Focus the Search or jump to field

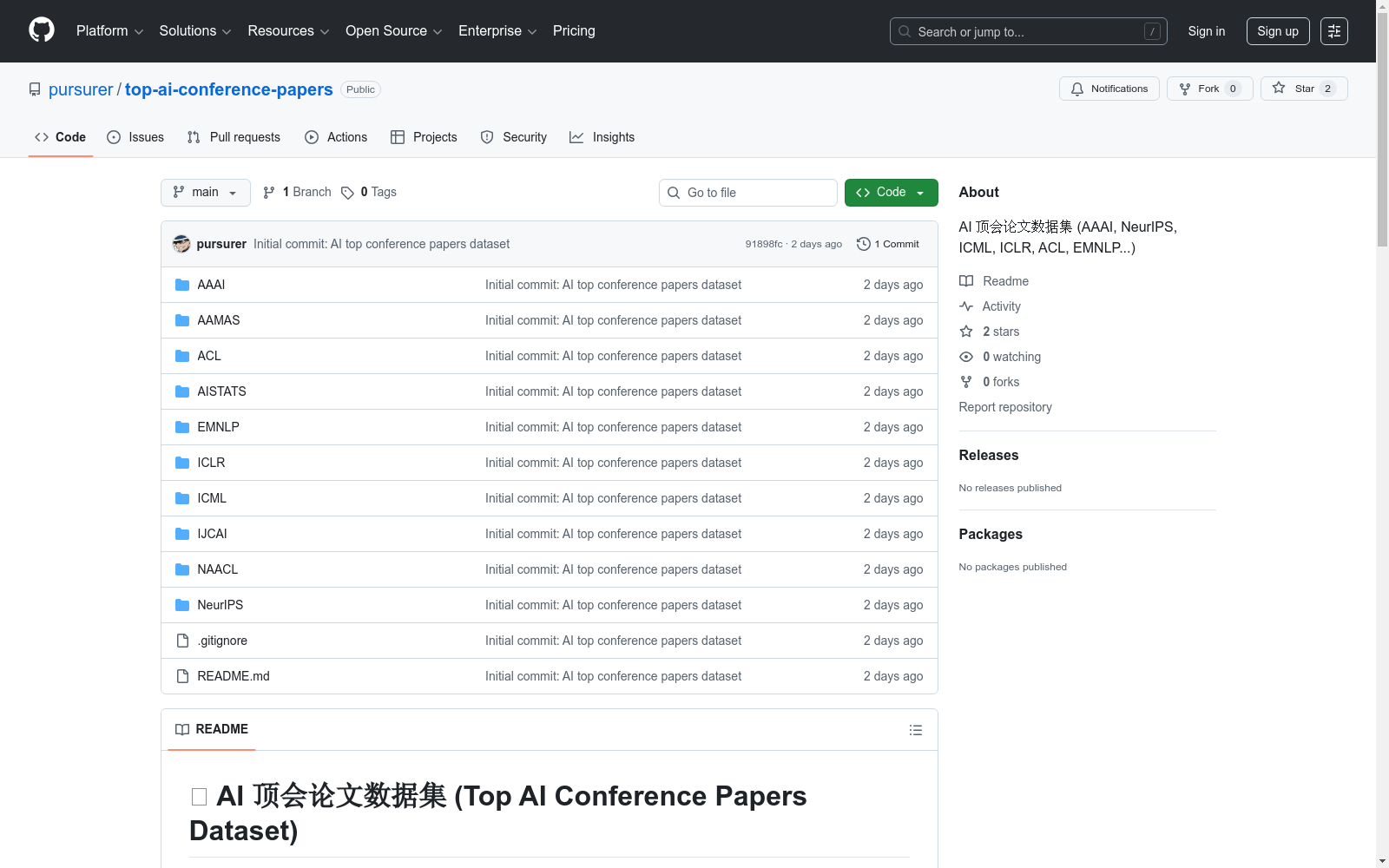pos(1029,31)
